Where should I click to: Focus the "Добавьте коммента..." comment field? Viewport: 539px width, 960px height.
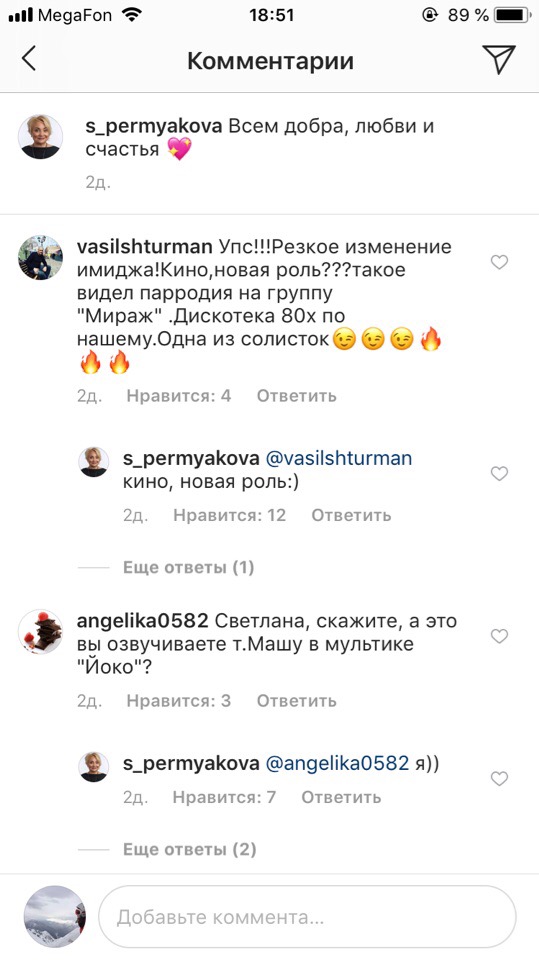(x=307, y=917)
